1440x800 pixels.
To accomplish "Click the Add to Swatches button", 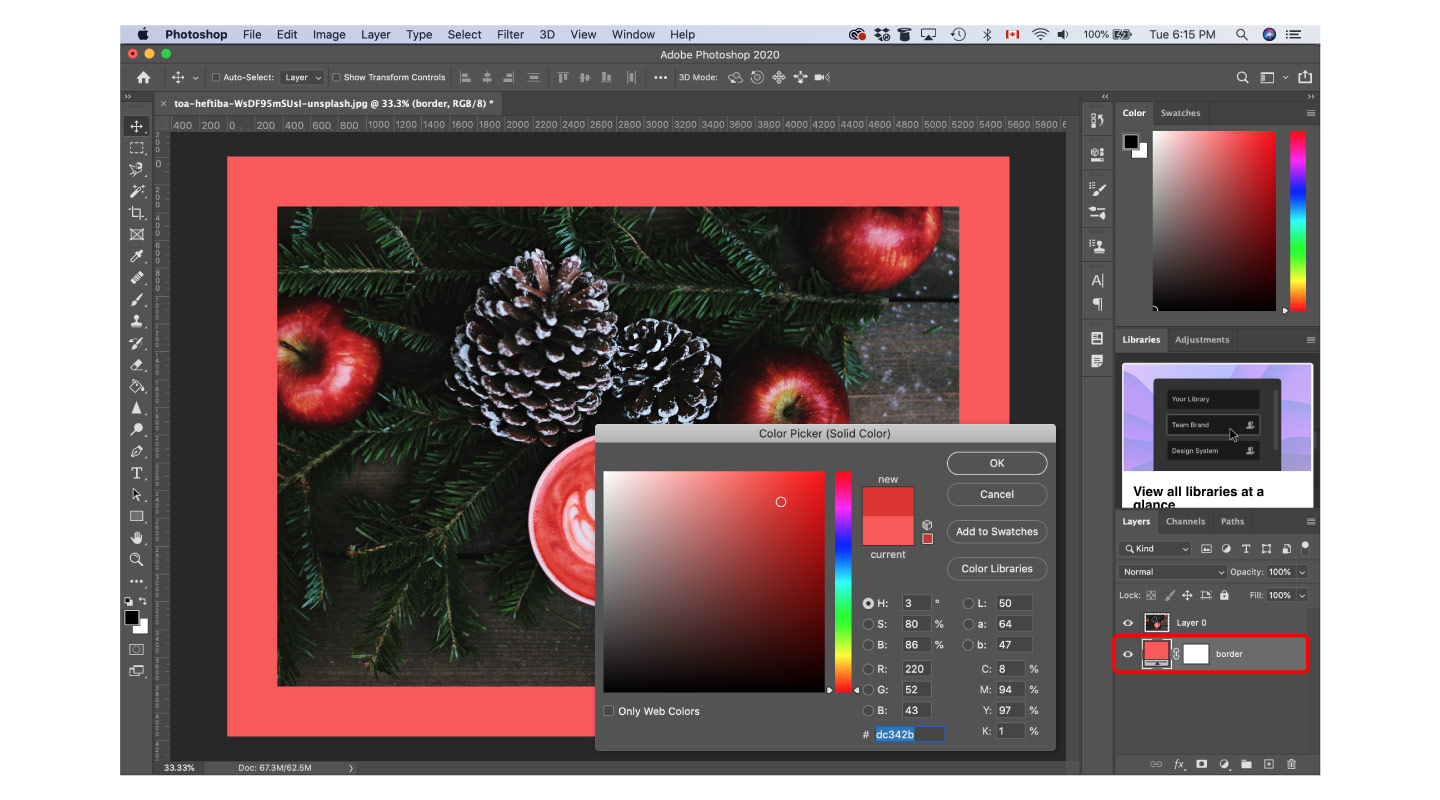I will [996, 531].
